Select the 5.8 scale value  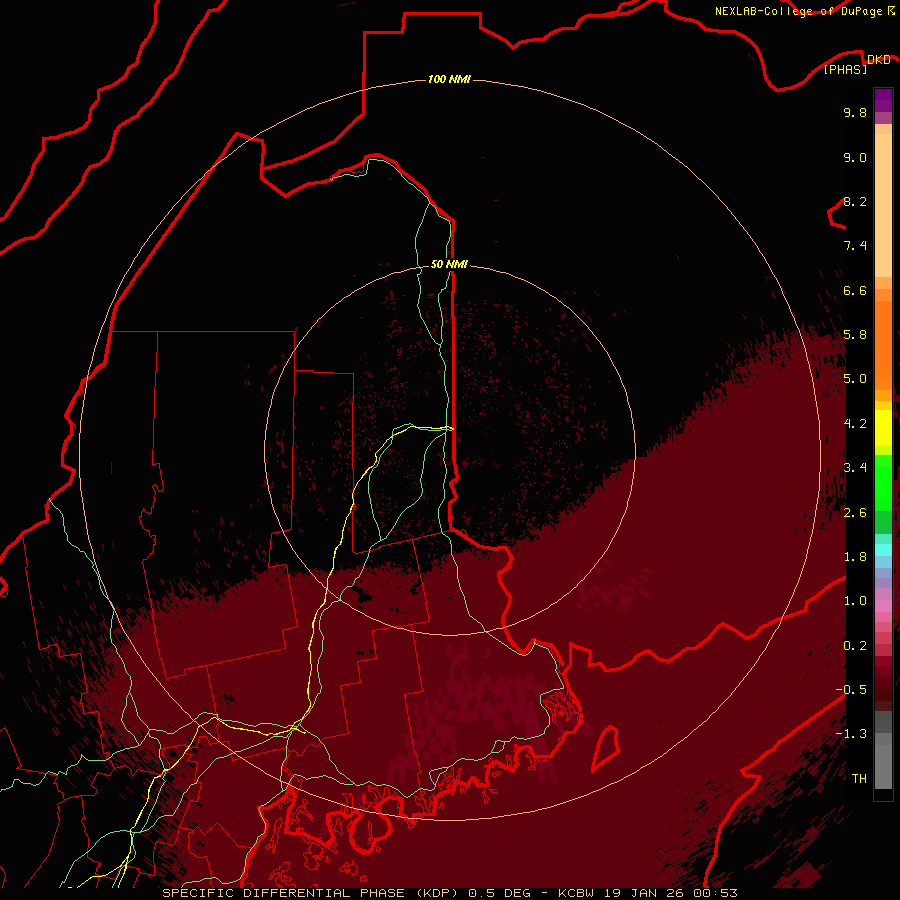pyautogui.click(x=855, y=335)
